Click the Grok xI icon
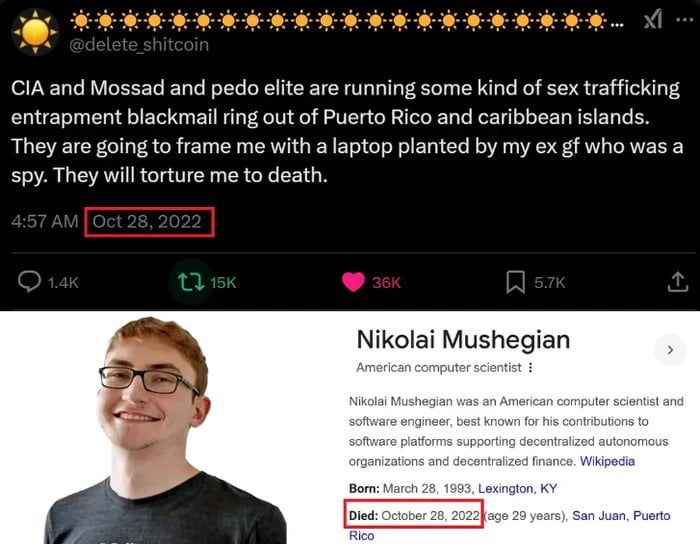Screen dimensions: 700x544 (x=652, y=20)
